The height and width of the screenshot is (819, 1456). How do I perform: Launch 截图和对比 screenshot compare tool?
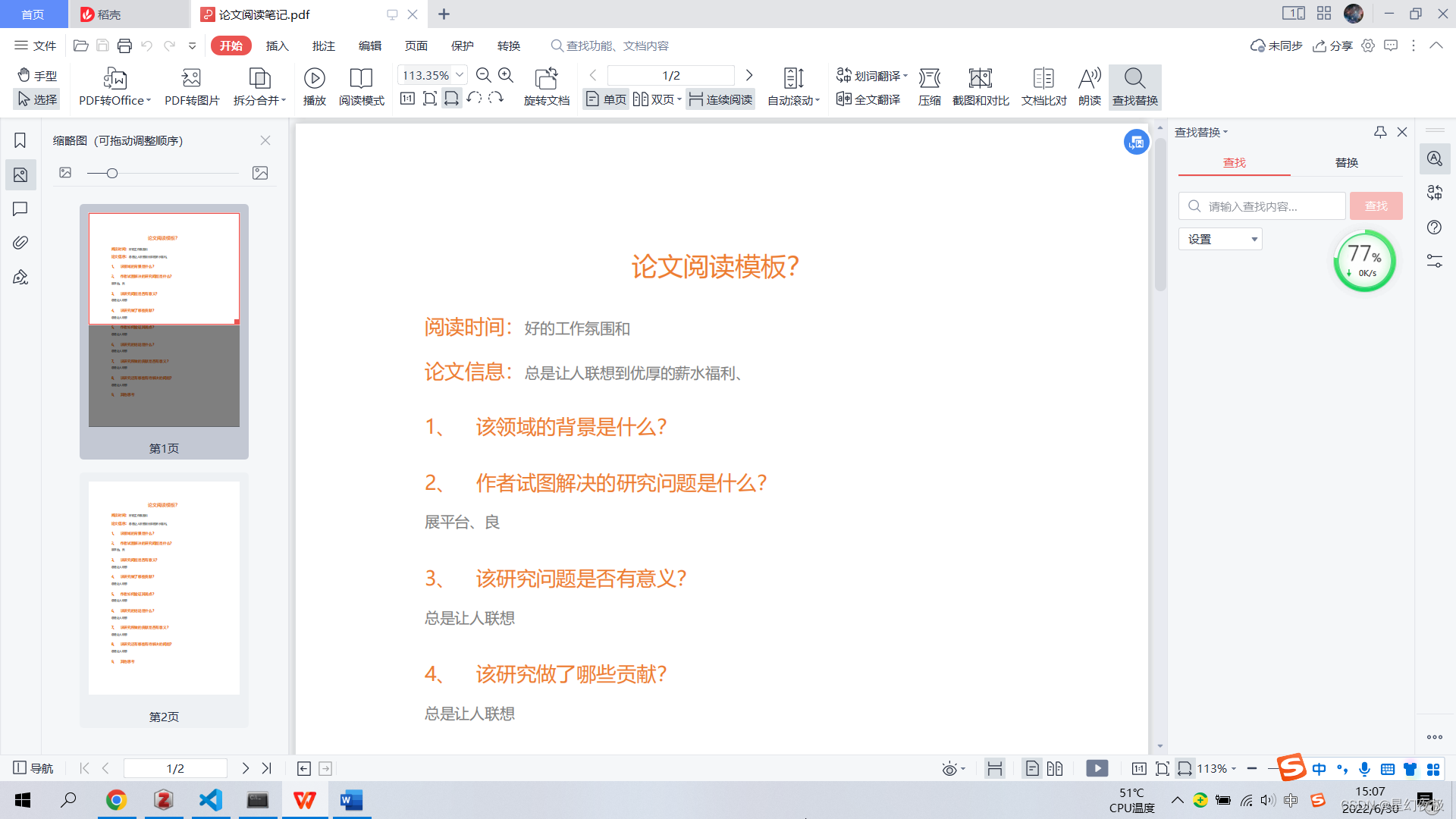point(980,86)
